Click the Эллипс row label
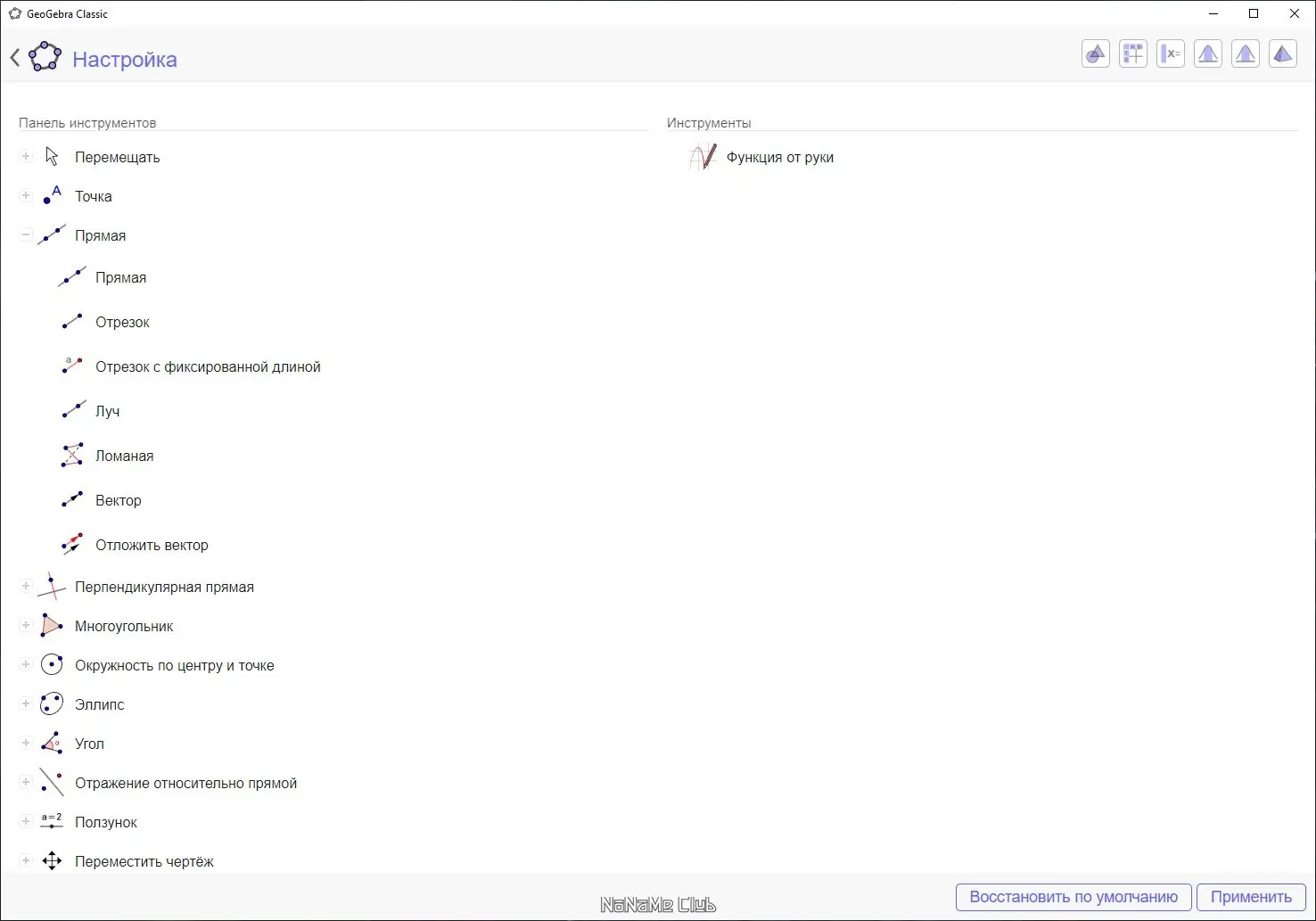 tap(99, 705)
